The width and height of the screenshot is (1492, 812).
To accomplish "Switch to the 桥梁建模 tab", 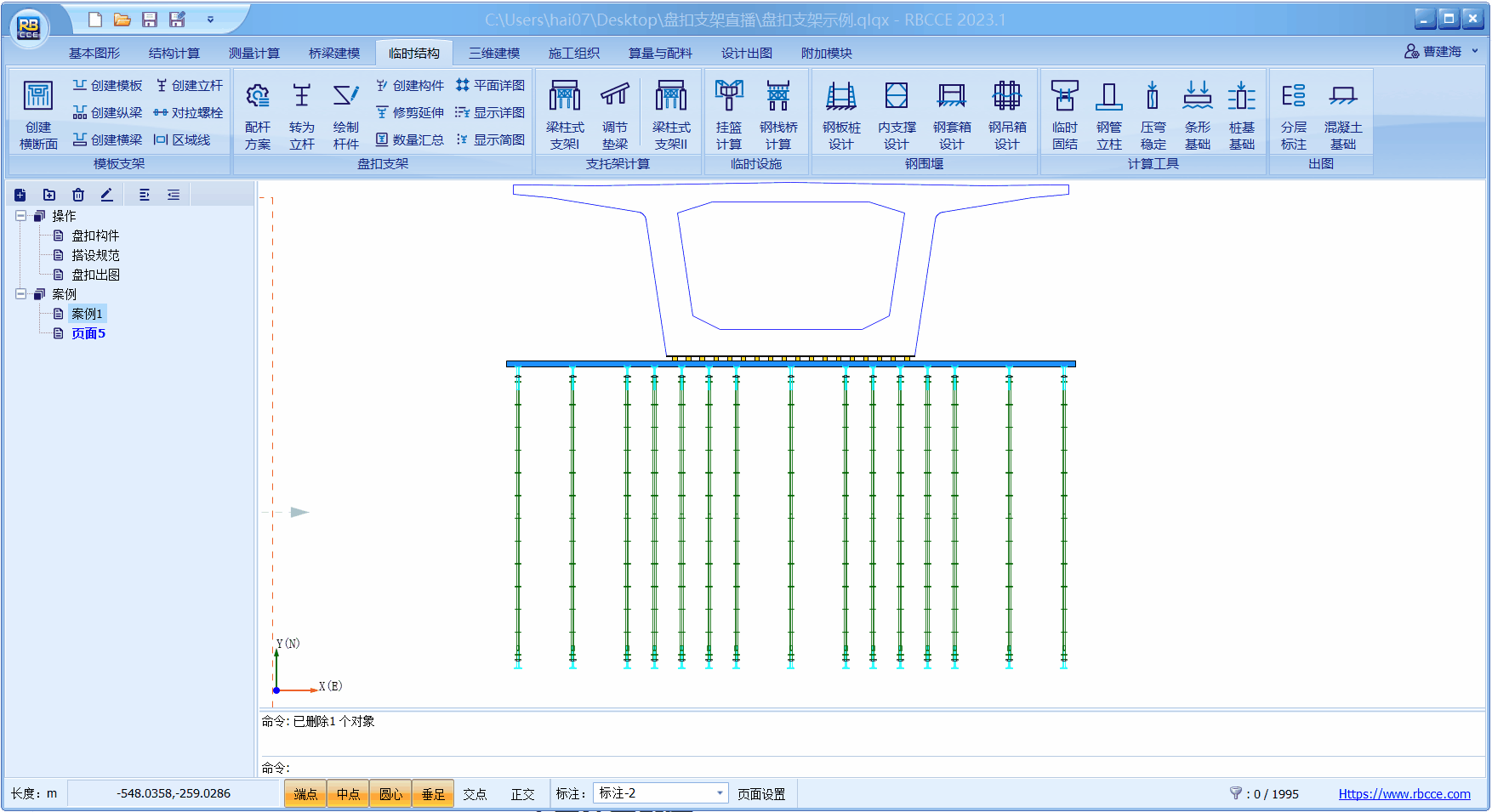I will pyautogui.click(x=334, y=53).
